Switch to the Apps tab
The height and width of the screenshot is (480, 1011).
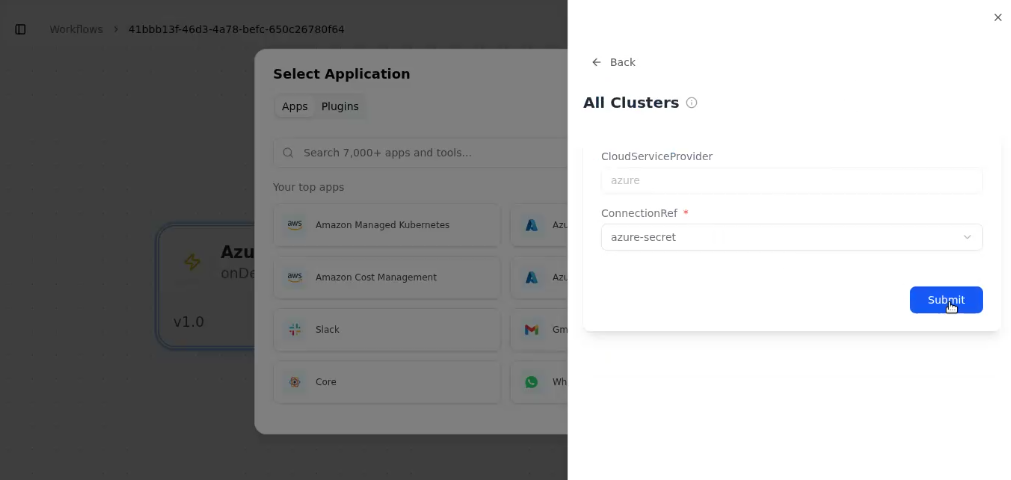(294, 107)
